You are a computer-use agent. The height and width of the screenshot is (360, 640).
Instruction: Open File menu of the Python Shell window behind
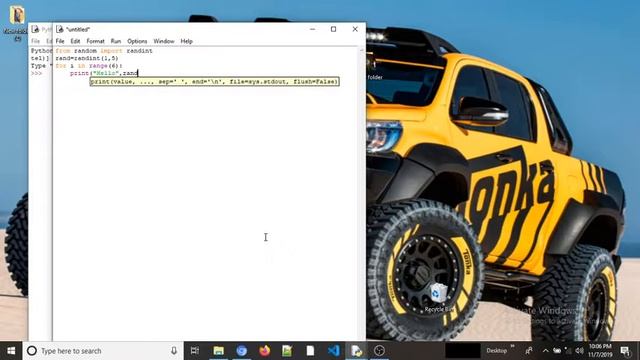click(x=36, y=41)
